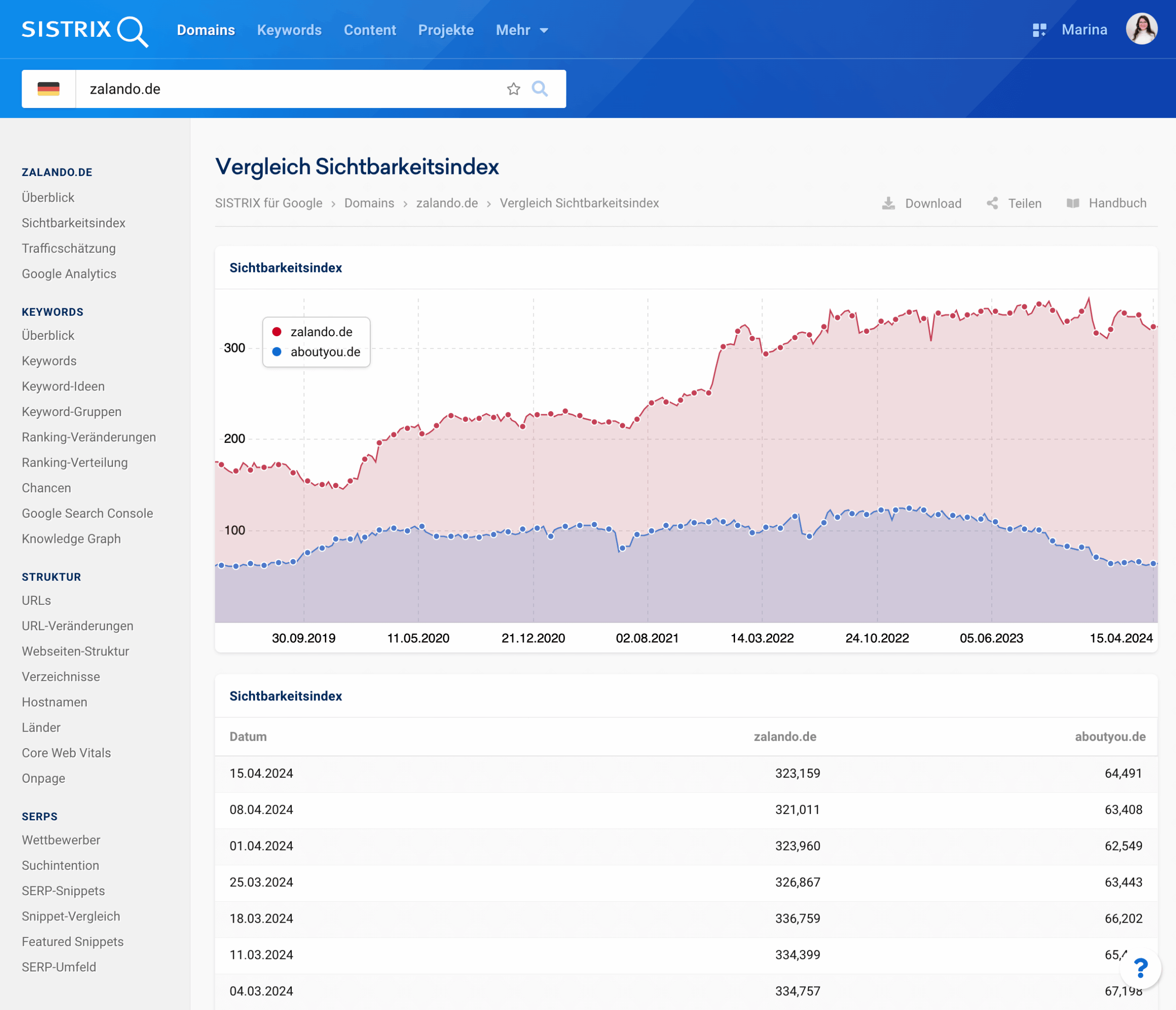Go to zalando.de breadcrumb link

(447, 203)
